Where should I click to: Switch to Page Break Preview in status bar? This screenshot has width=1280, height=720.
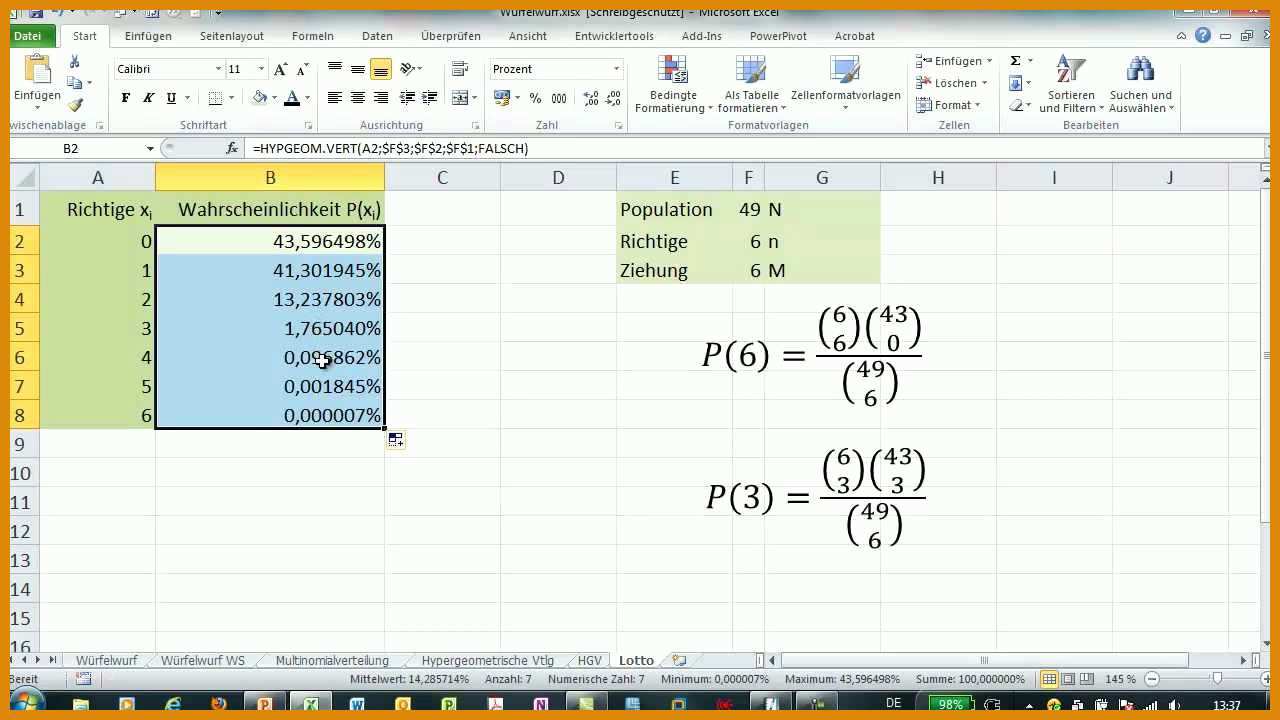point(1087,679)
